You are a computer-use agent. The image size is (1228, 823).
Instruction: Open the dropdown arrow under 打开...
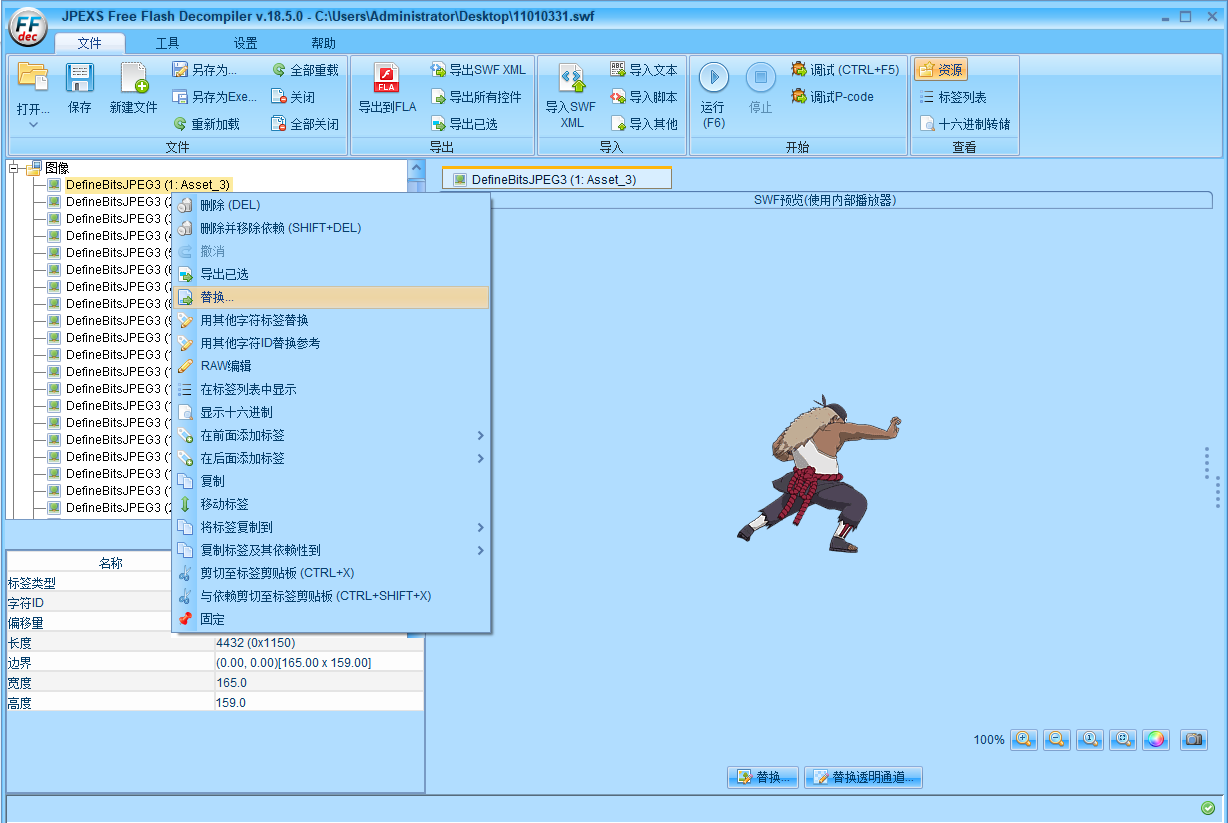33,125
